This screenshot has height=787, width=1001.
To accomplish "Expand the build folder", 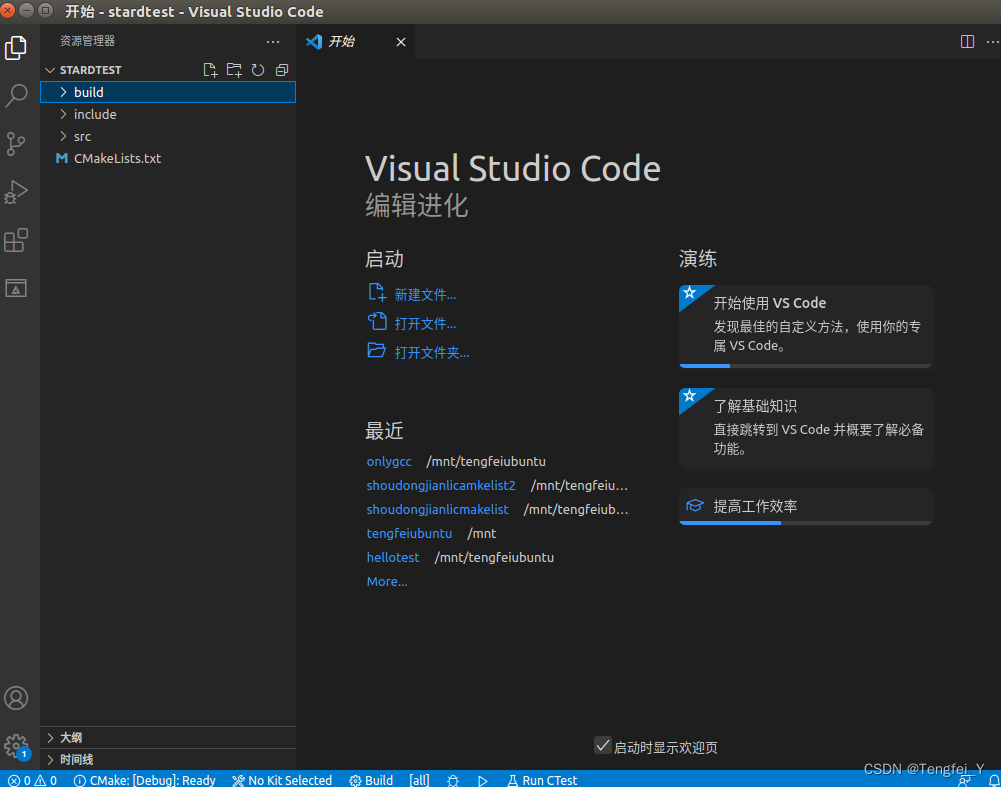I will (168, 92).
